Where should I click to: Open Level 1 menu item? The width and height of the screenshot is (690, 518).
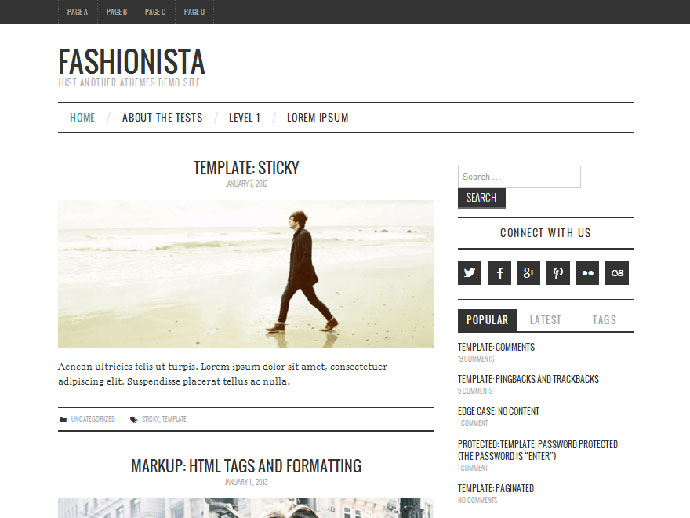coord(245,118)
